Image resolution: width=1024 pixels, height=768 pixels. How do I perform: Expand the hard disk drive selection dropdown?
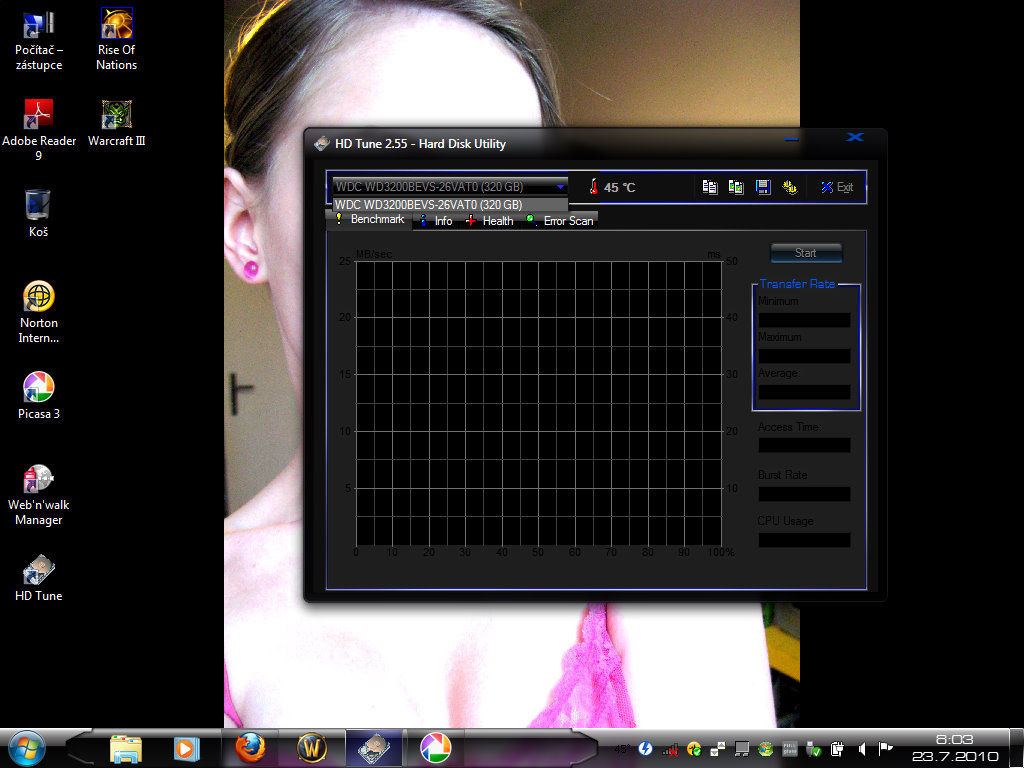click(561, 186)
